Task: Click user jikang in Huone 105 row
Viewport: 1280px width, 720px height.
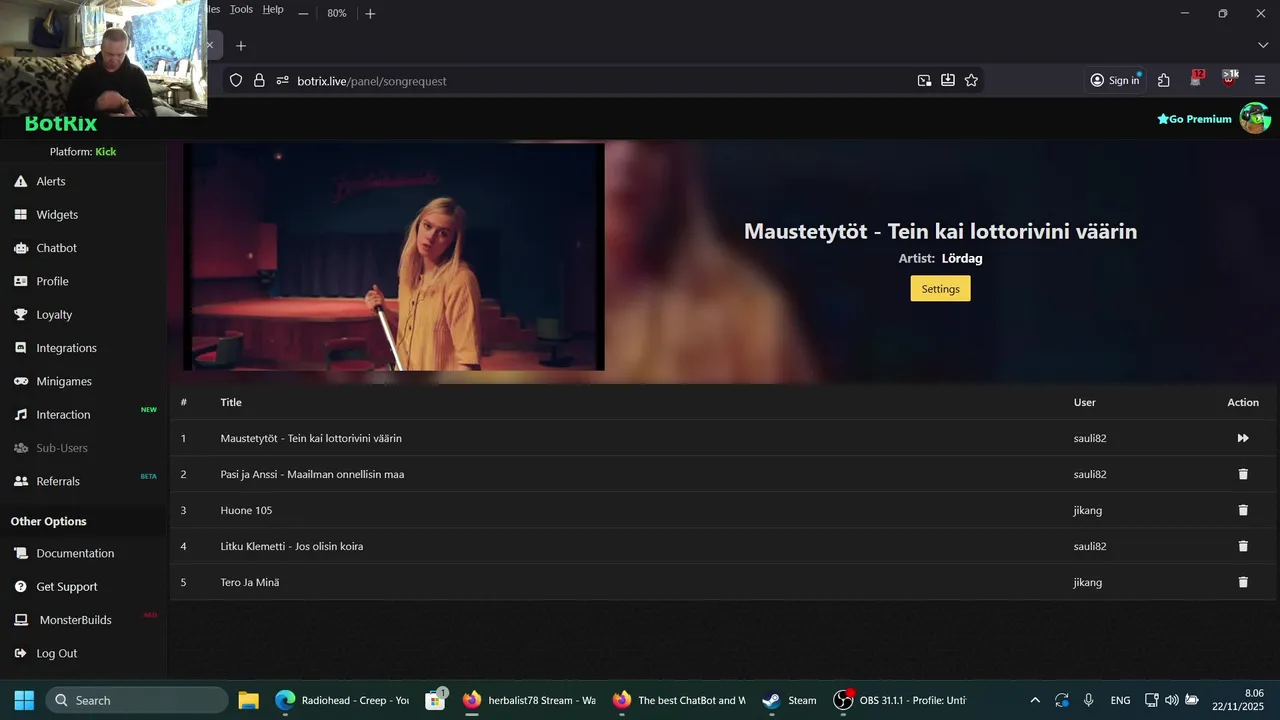Action: point(1088,510)
